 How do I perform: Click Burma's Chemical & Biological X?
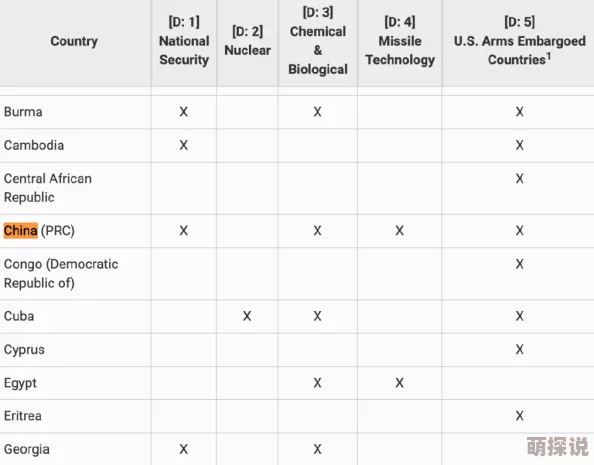tap(317, 112)
